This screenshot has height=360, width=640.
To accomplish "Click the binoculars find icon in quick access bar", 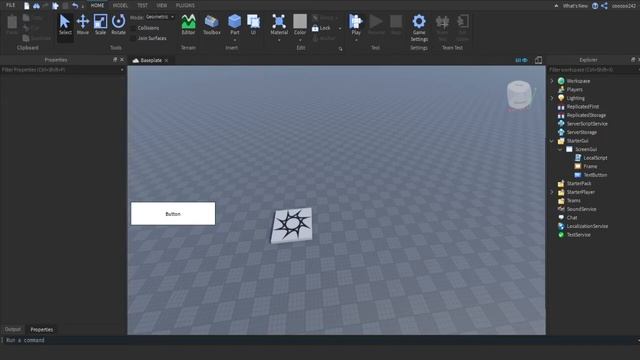I will 36,6.
